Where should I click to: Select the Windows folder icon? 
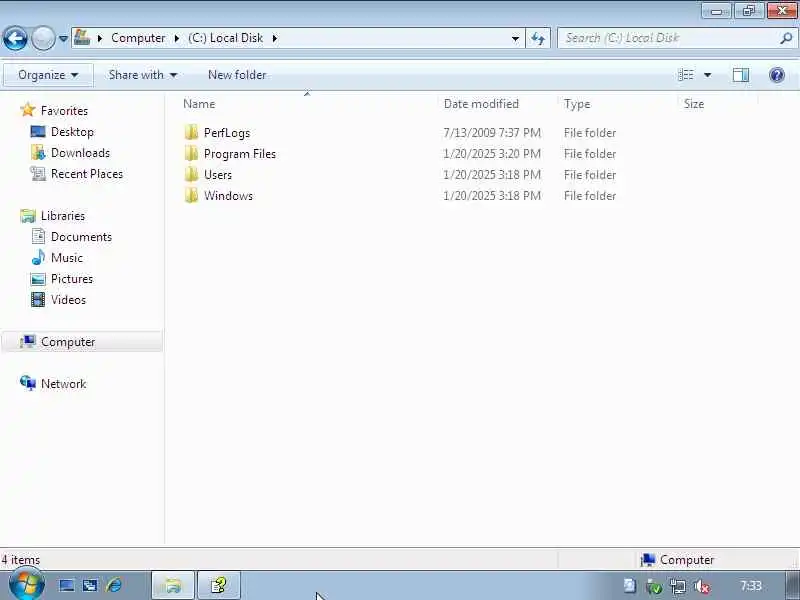pos(191,195)
